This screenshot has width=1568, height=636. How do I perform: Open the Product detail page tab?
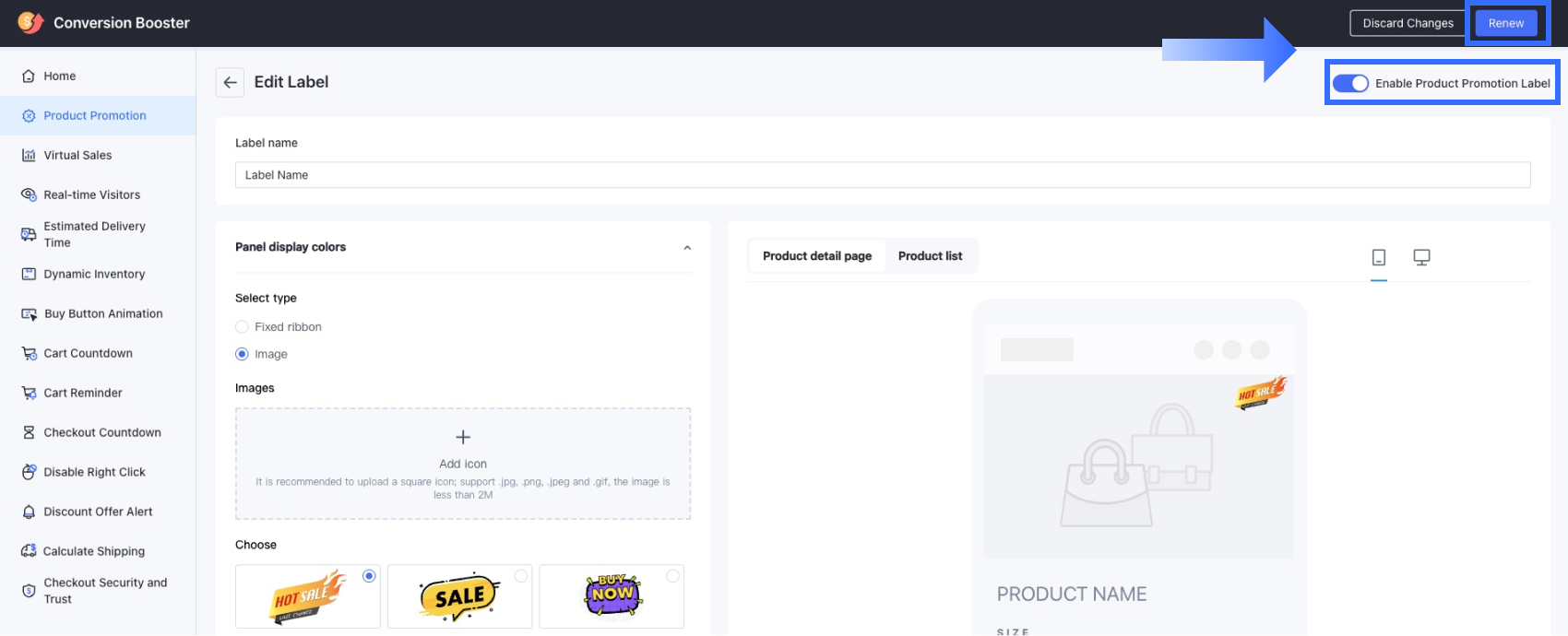tap(817, 256)
